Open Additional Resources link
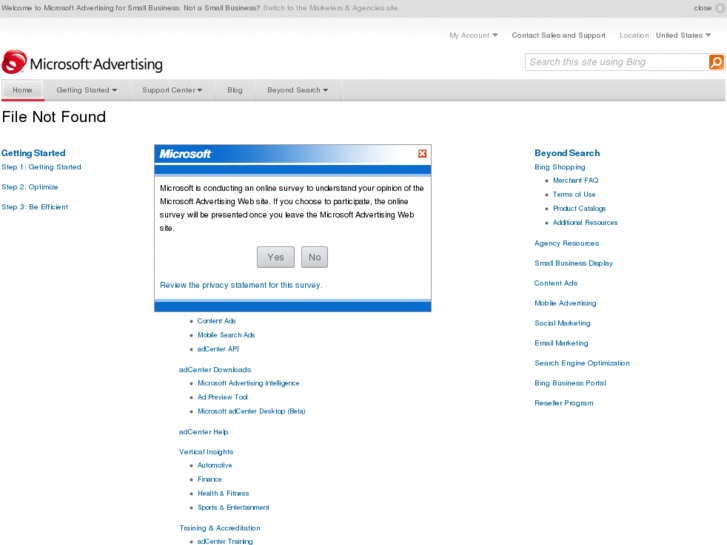Image resolution: width=727 pixels, height=545 pixels. click(585, 223)
